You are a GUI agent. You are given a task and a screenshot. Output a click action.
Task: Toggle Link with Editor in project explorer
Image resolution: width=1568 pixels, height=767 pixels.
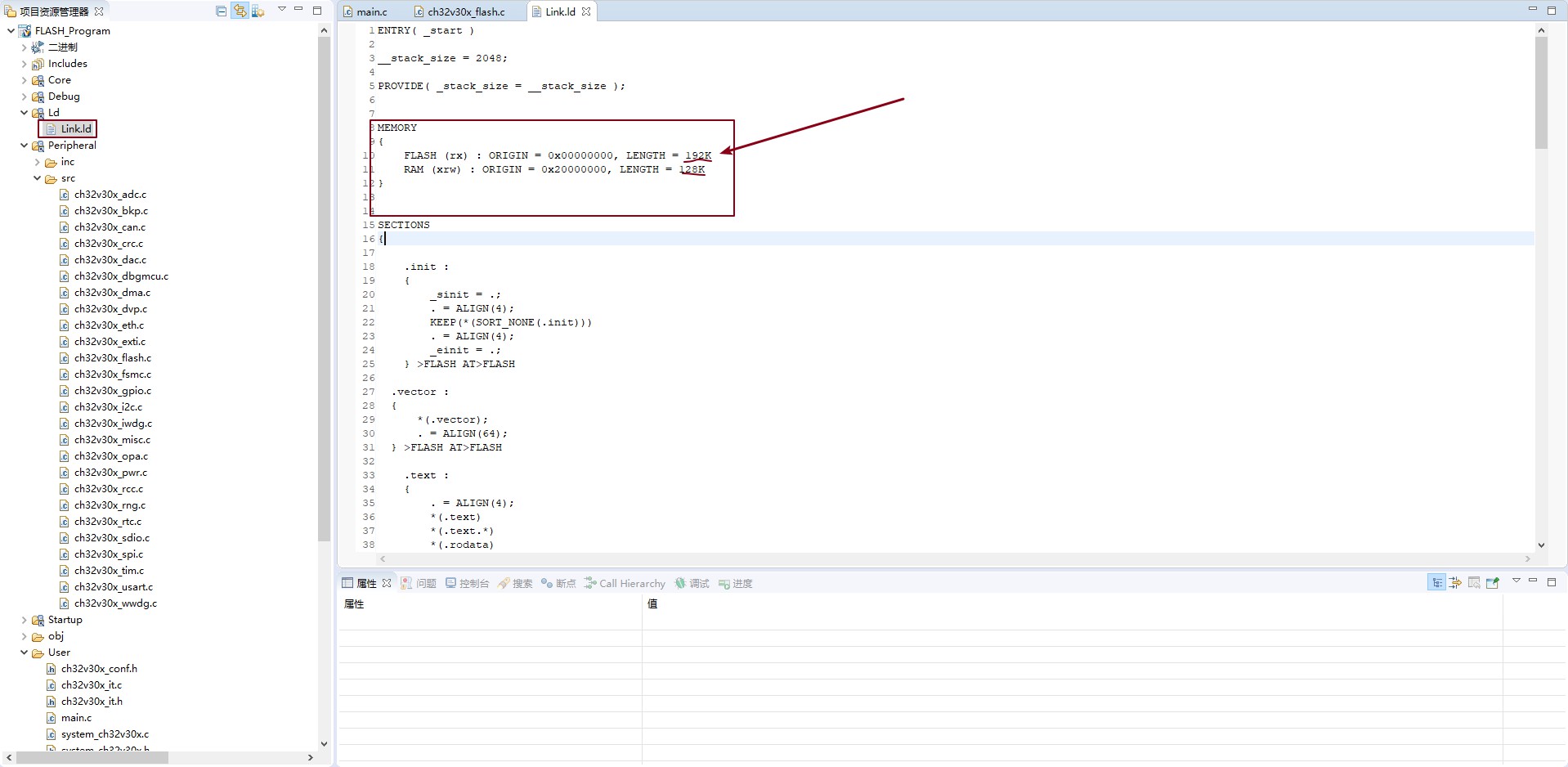240,11
